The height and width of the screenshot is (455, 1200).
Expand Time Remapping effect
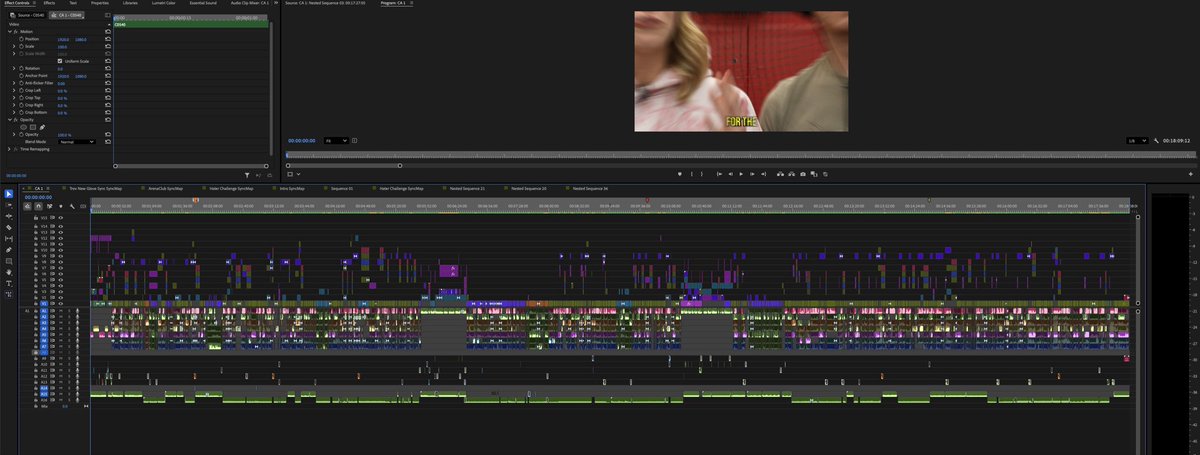pyautogui.click(x=9, y=149)
